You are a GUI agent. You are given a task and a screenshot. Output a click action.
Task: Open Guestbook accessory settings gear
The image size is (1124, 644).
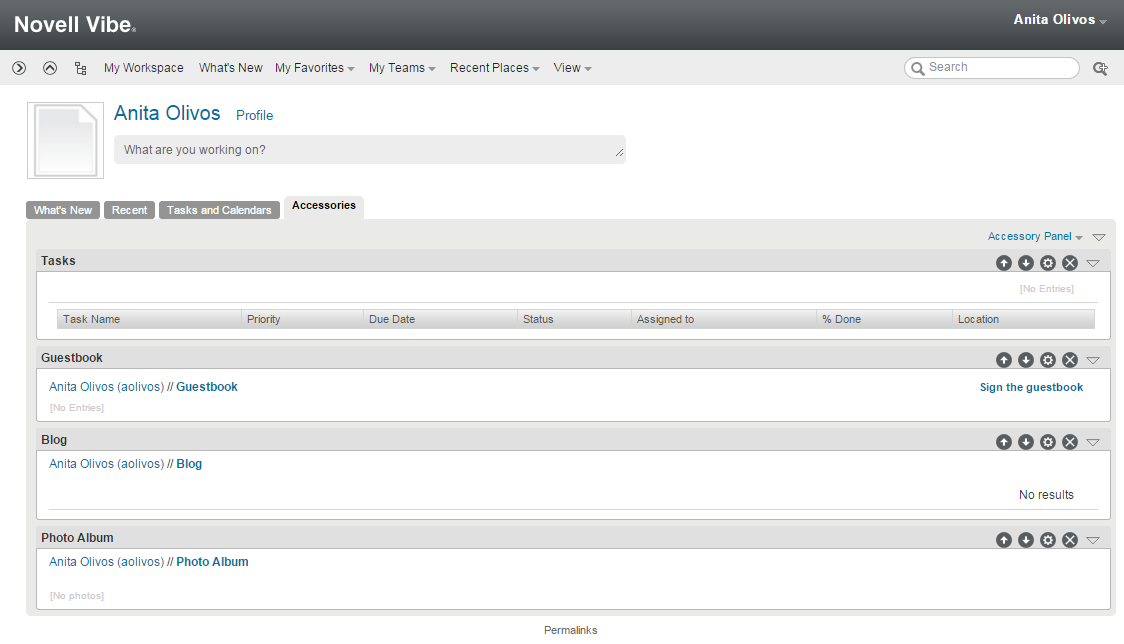[1048, 360]
